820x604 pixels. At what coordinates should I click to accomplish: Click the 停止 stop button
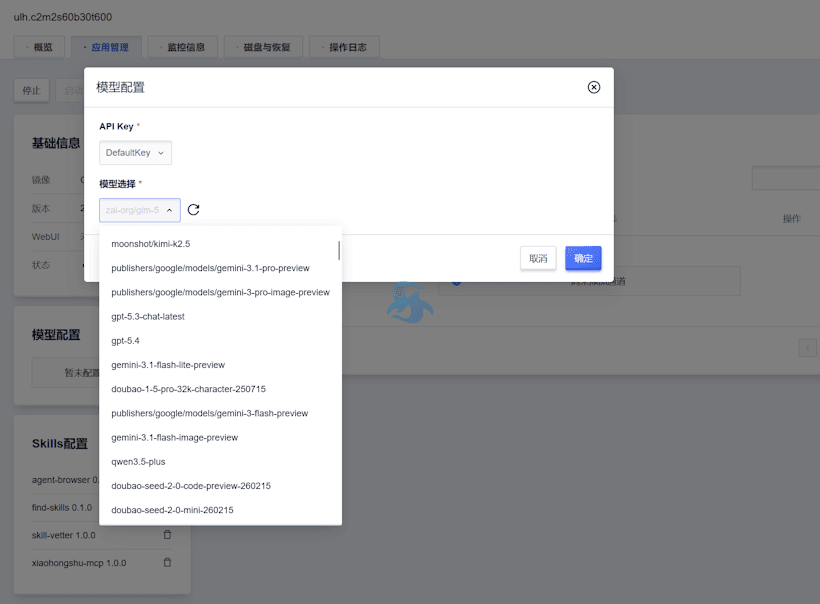point(31,90)
